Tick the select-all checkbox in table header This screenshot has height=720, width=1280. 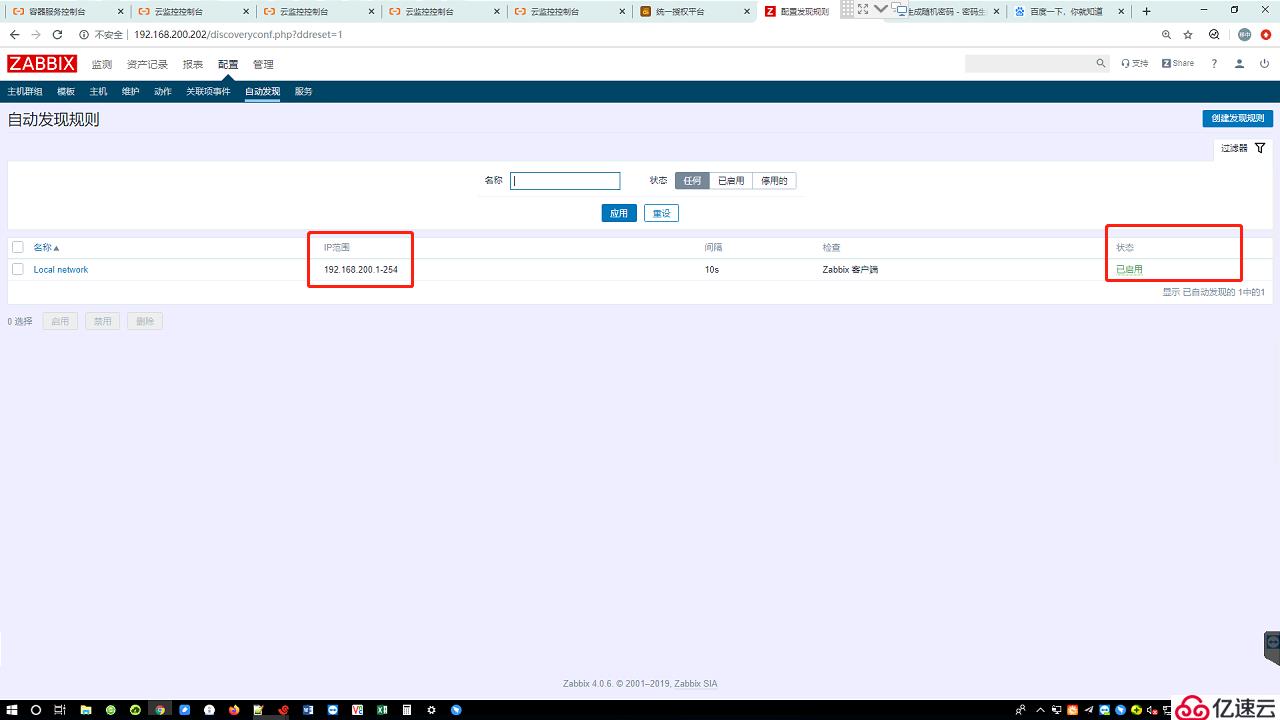pyautogui.click(x=17, y=247)
